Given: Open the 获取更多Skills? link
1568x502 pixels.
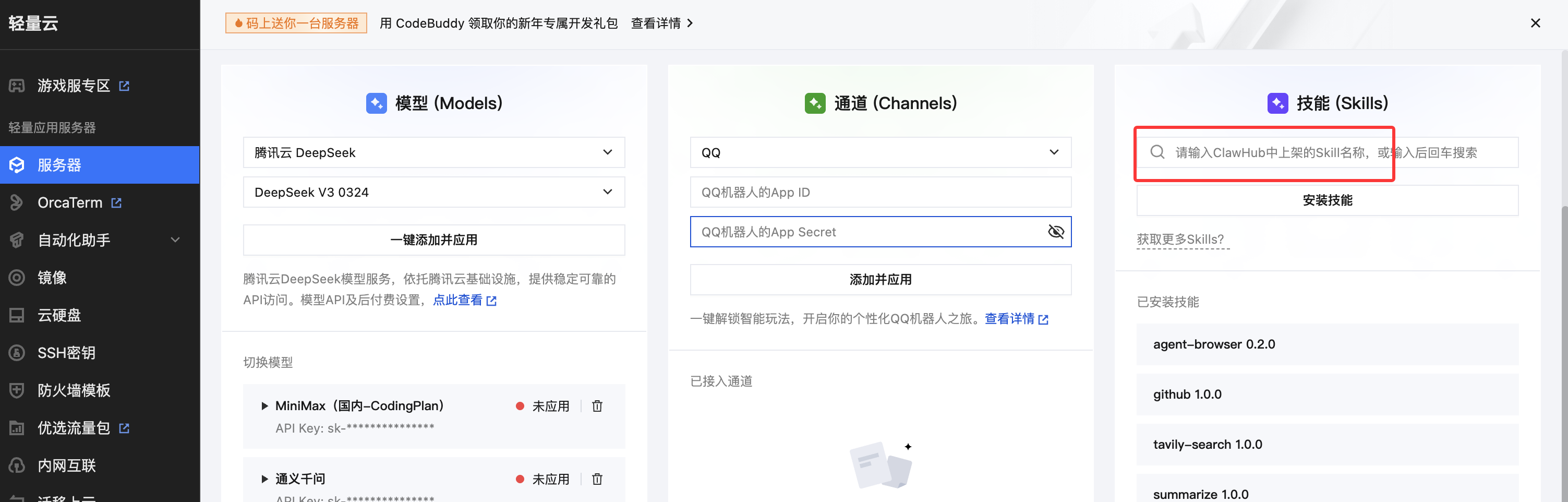Looking at the screenshot, I should (x=1180, y=240).
